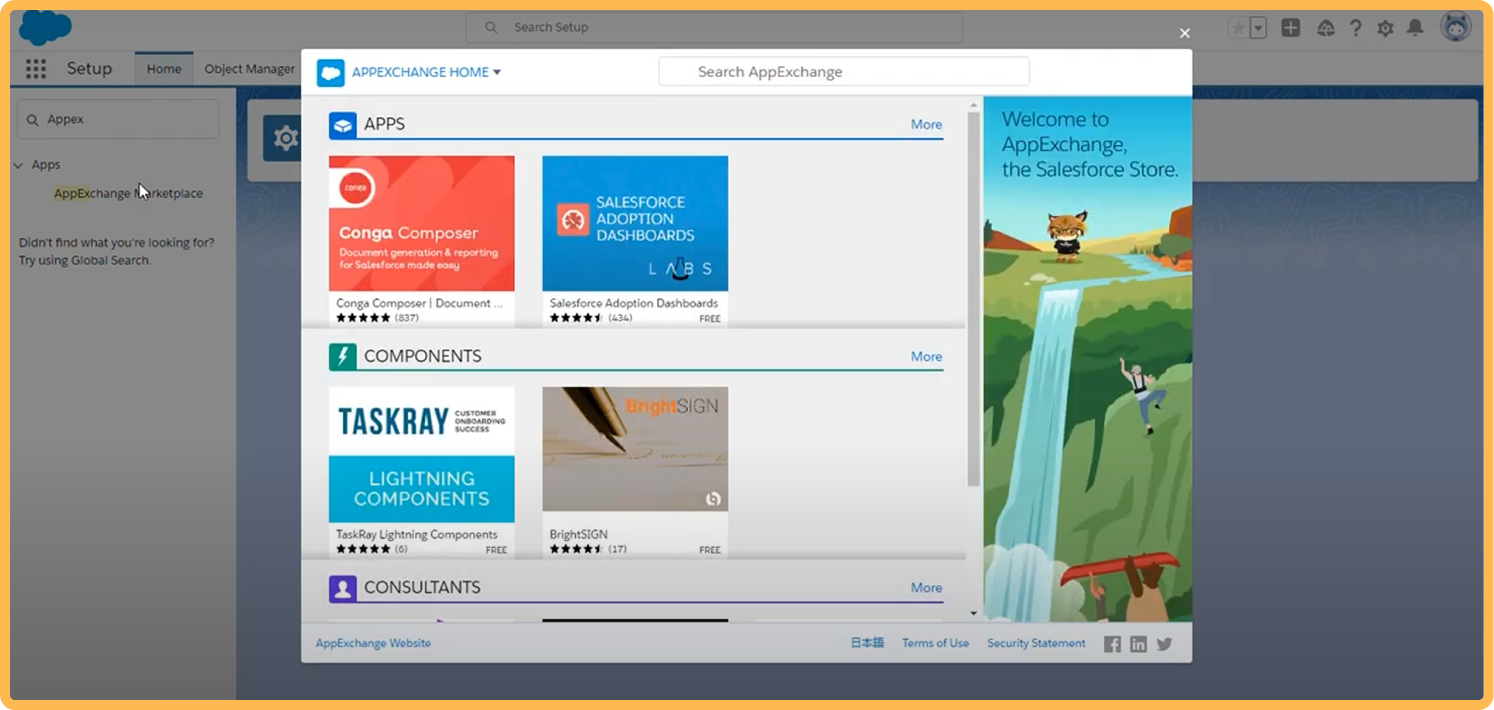
Task: Collapse the Apps tree section chevron
Action: [x=18, y=165]
